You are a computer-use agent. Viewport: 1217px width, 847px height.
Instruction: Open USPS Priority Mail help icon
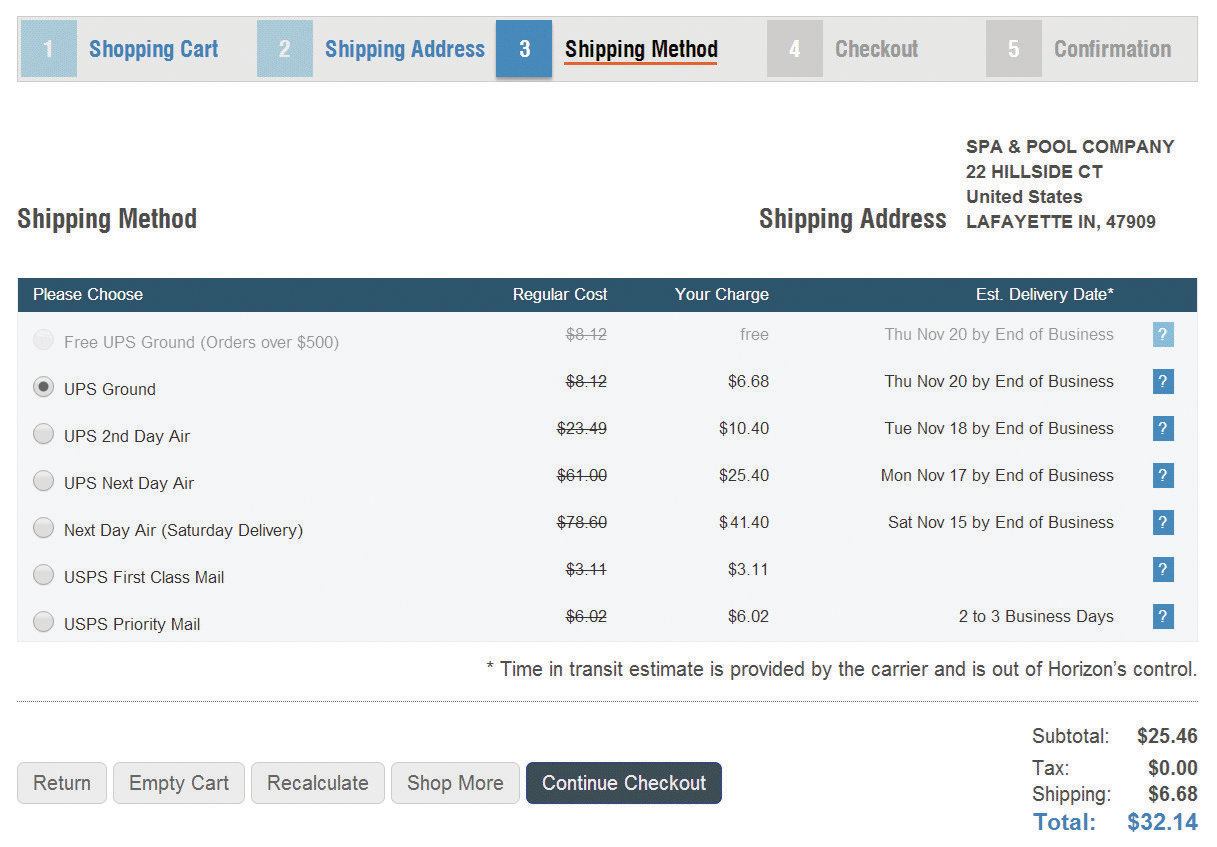click(1162, 617)
